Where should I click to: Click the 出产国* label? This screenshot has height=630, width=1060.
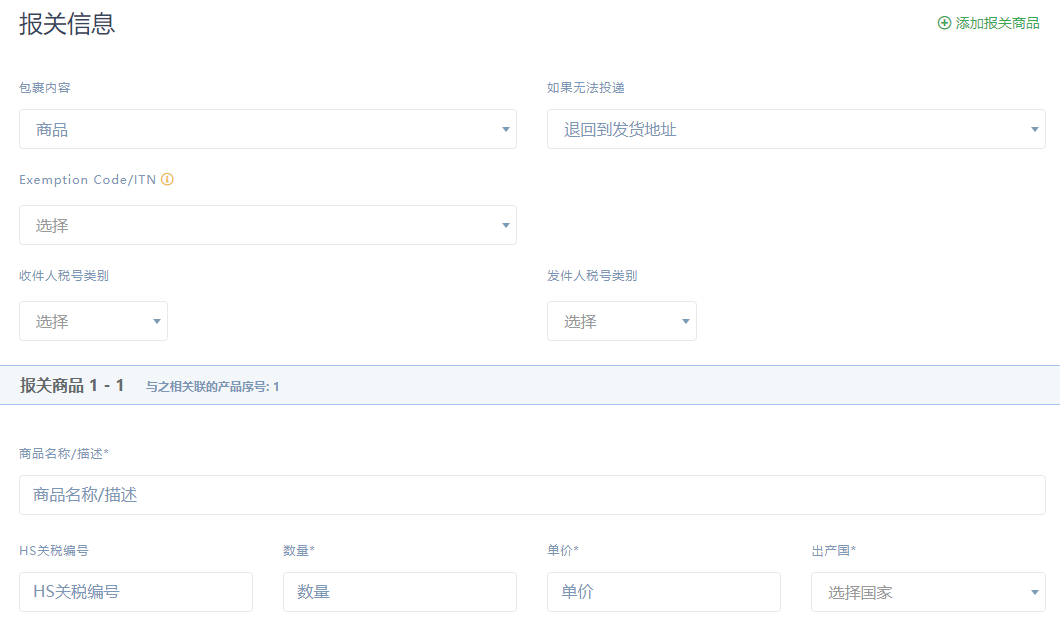834,551
